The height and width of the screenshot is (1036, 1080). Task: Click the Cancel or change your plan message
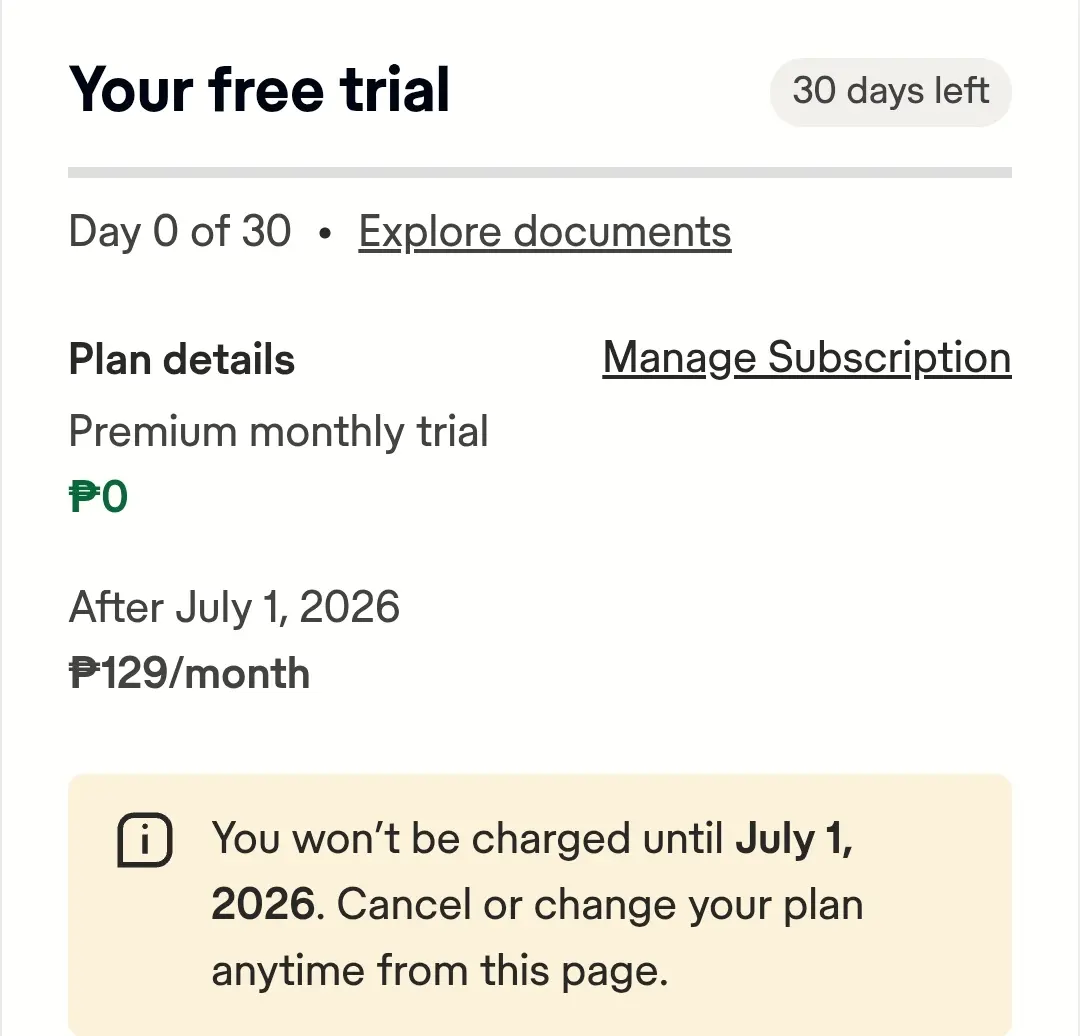click(599, 904)
